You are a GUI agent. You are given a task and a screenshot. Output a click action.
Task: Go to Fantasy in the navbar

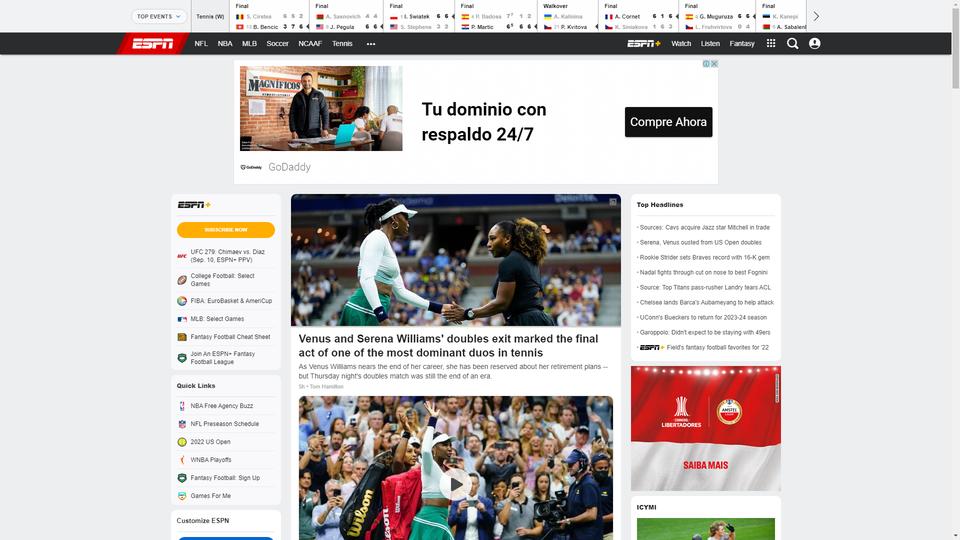pyautogui.click(x=742, y=43)
